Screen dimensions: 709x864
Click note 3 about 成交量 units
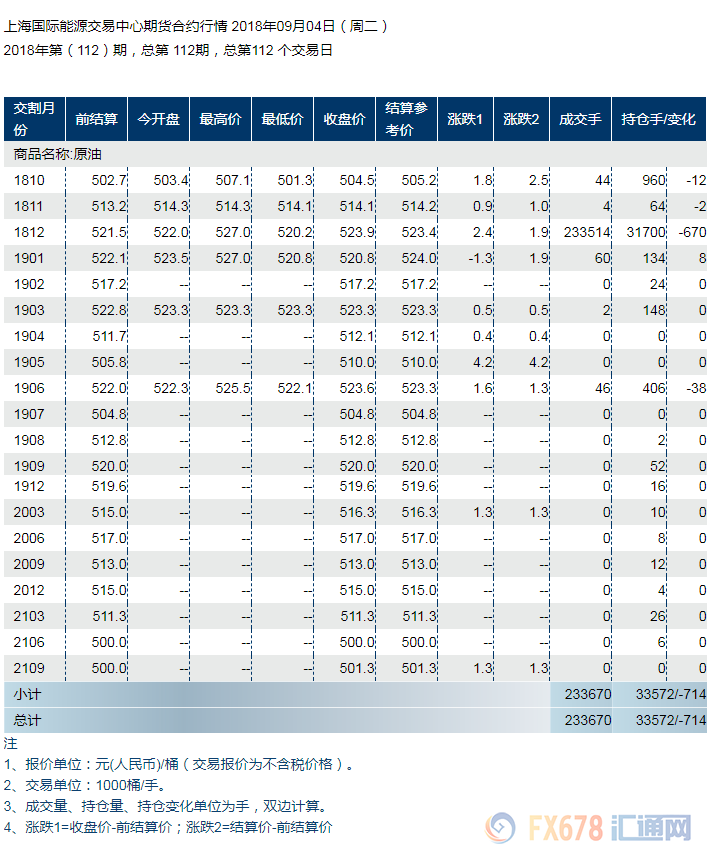coord(168,806)
